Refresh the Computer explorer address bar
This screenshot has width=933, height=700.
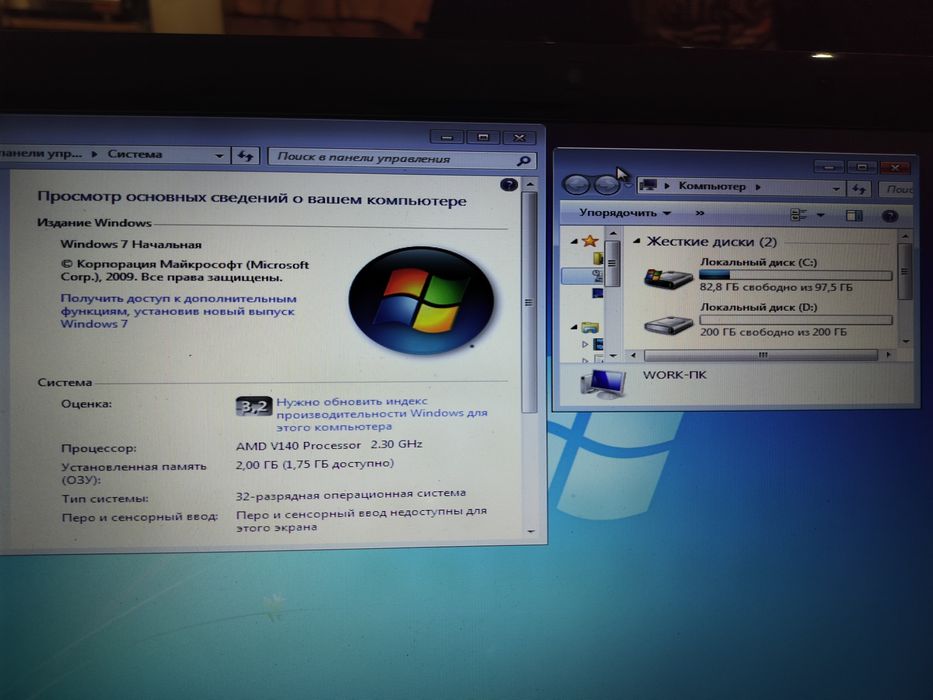tap(858, 189)
